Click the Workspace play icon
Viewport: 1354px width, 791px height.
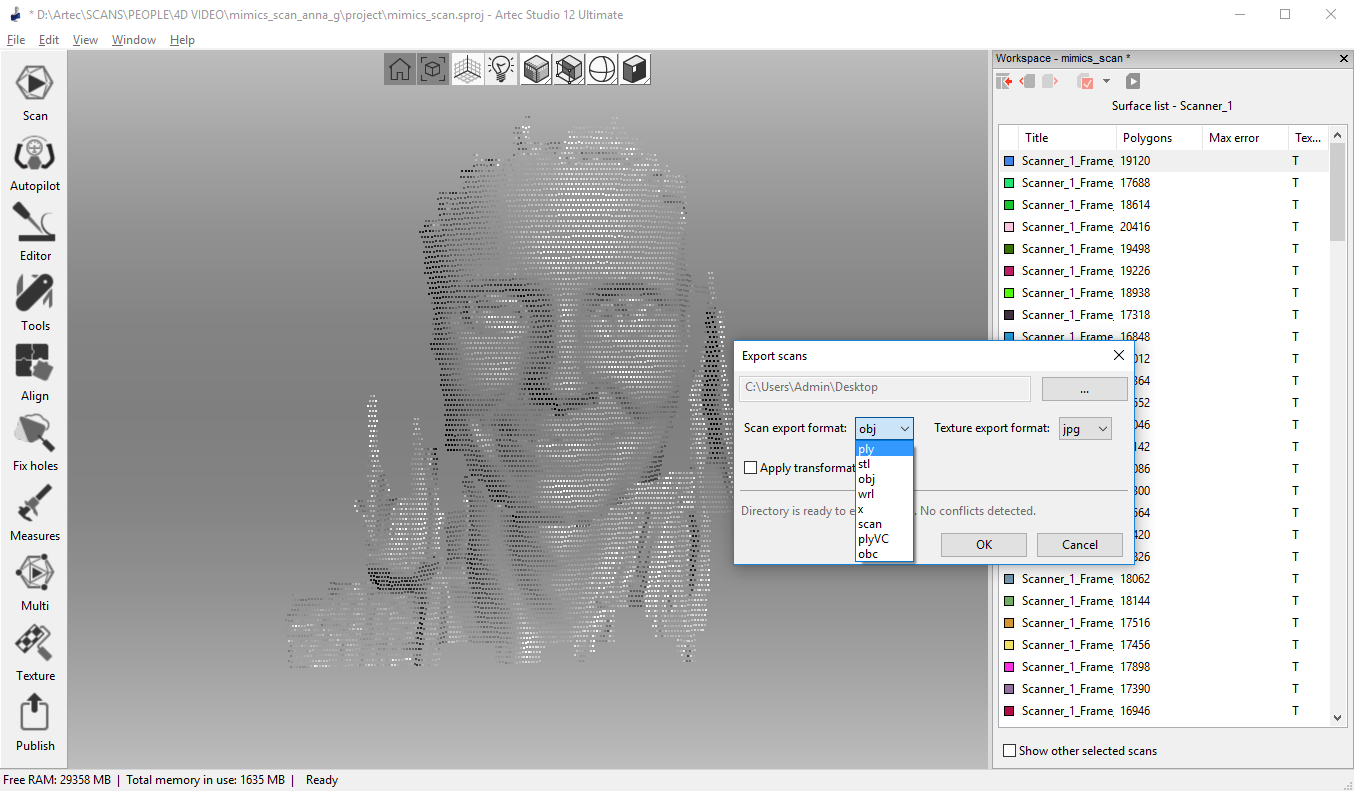pyautogui.click(x=1133, y=82)
